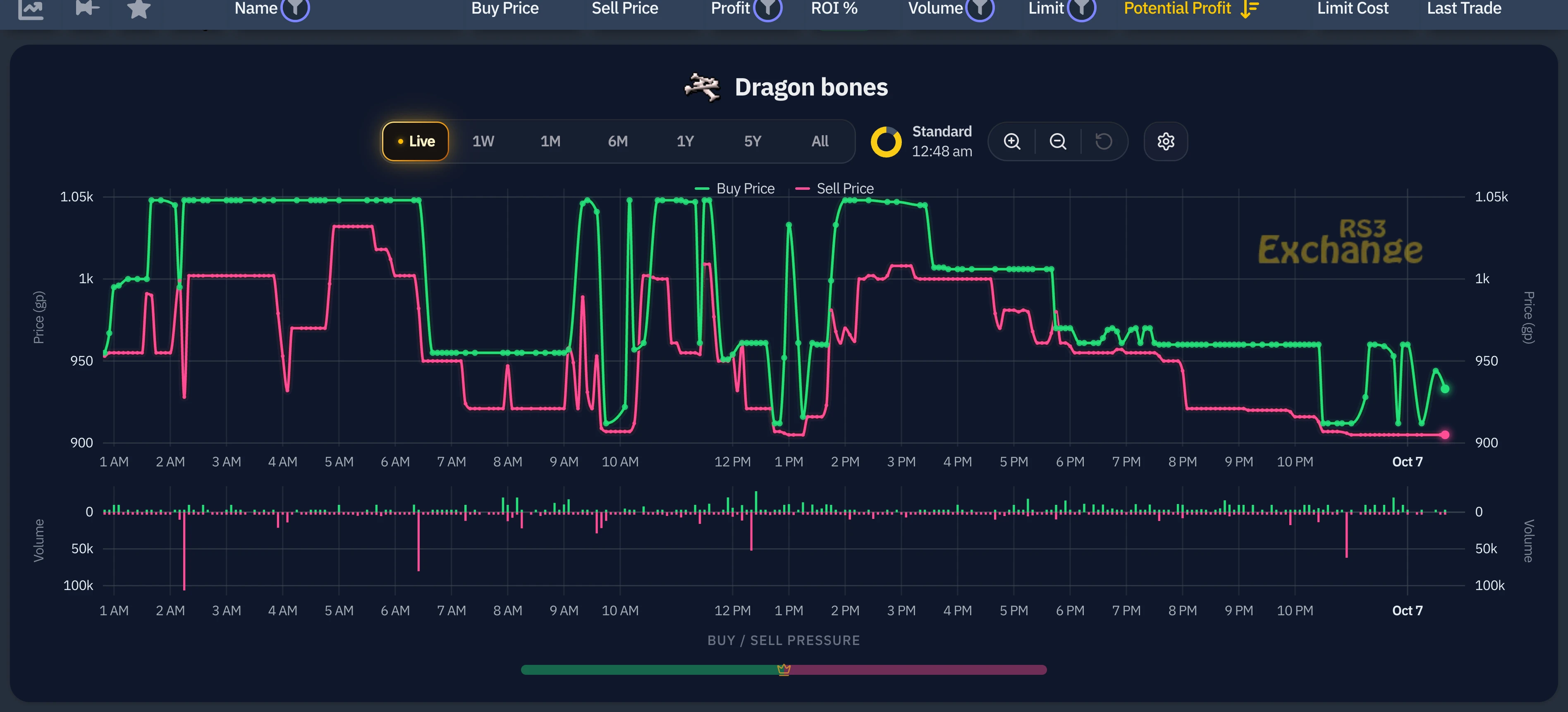The height and width of the screenshot is (712, 1568).
Task: Switch to the 5Y time range
Action: (753, 141)
